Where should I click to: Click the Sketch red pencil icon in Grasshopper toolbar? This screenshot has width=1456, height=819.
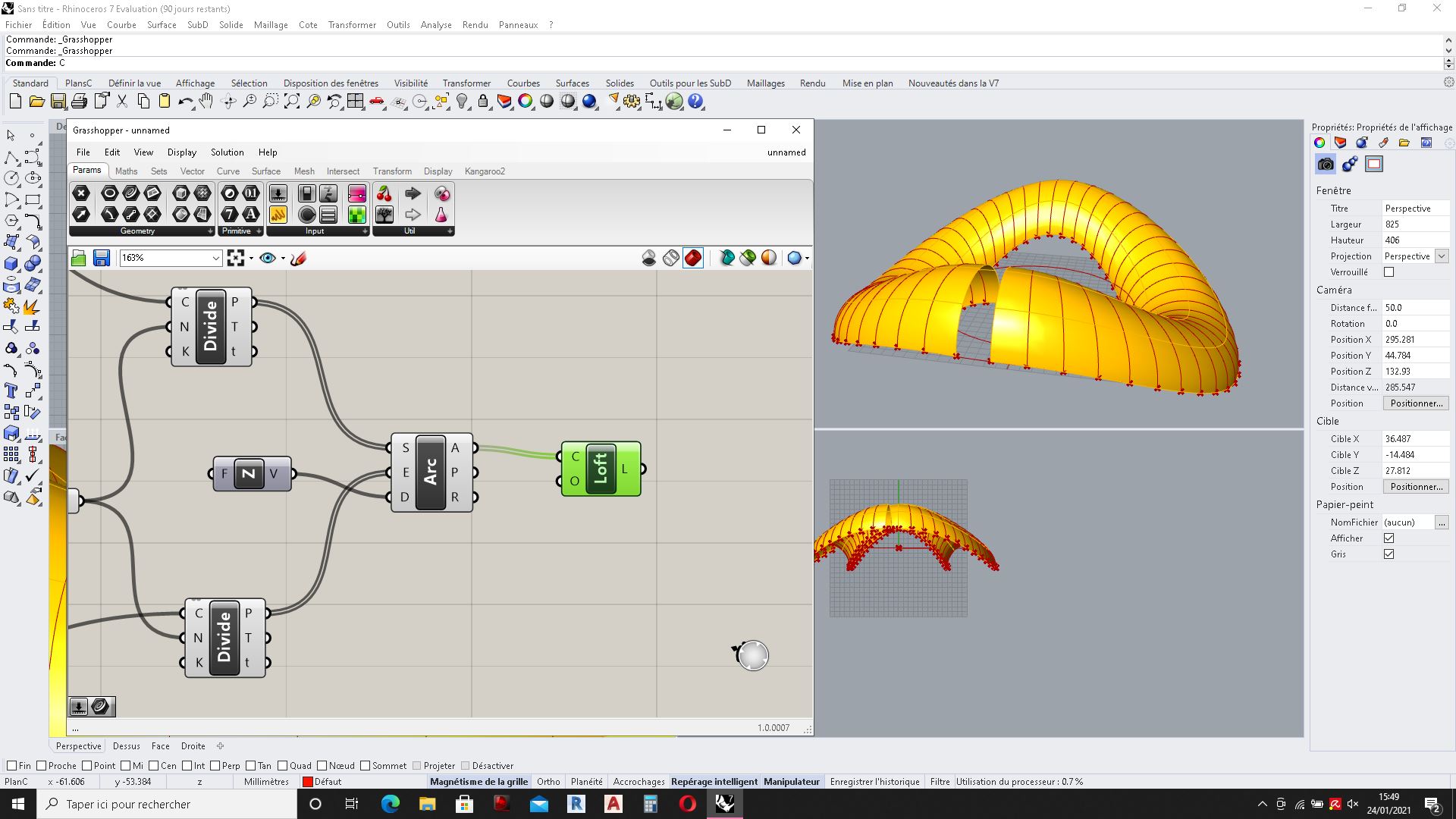click(298, 259)
